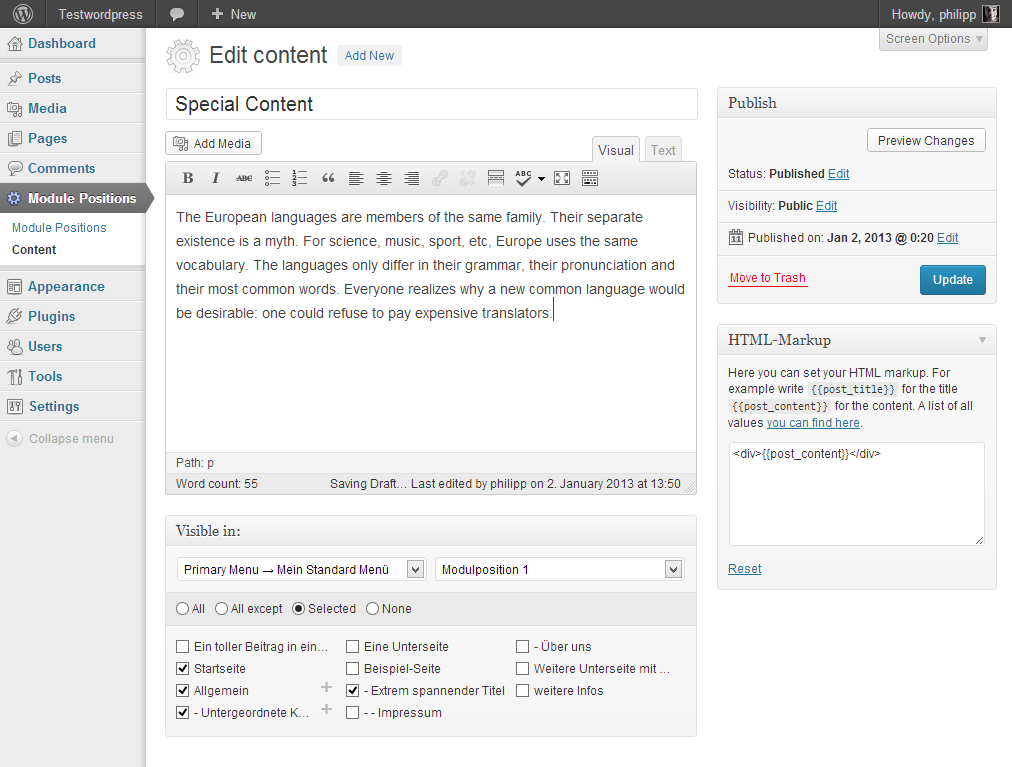The height and width of the screenshot is (767, 1012).
Task: Check the Beispiel-Seite checkbox
Action: (352, 668)
